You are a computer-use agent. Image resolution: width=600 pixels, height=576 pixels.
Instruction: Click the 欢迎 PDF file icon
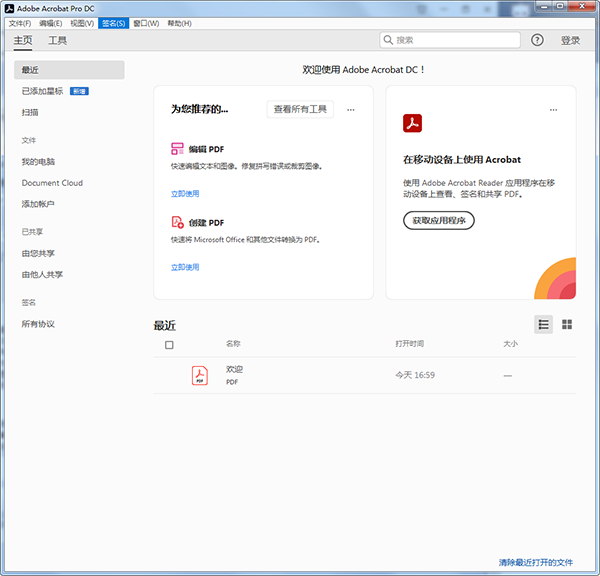coord(200,375)
